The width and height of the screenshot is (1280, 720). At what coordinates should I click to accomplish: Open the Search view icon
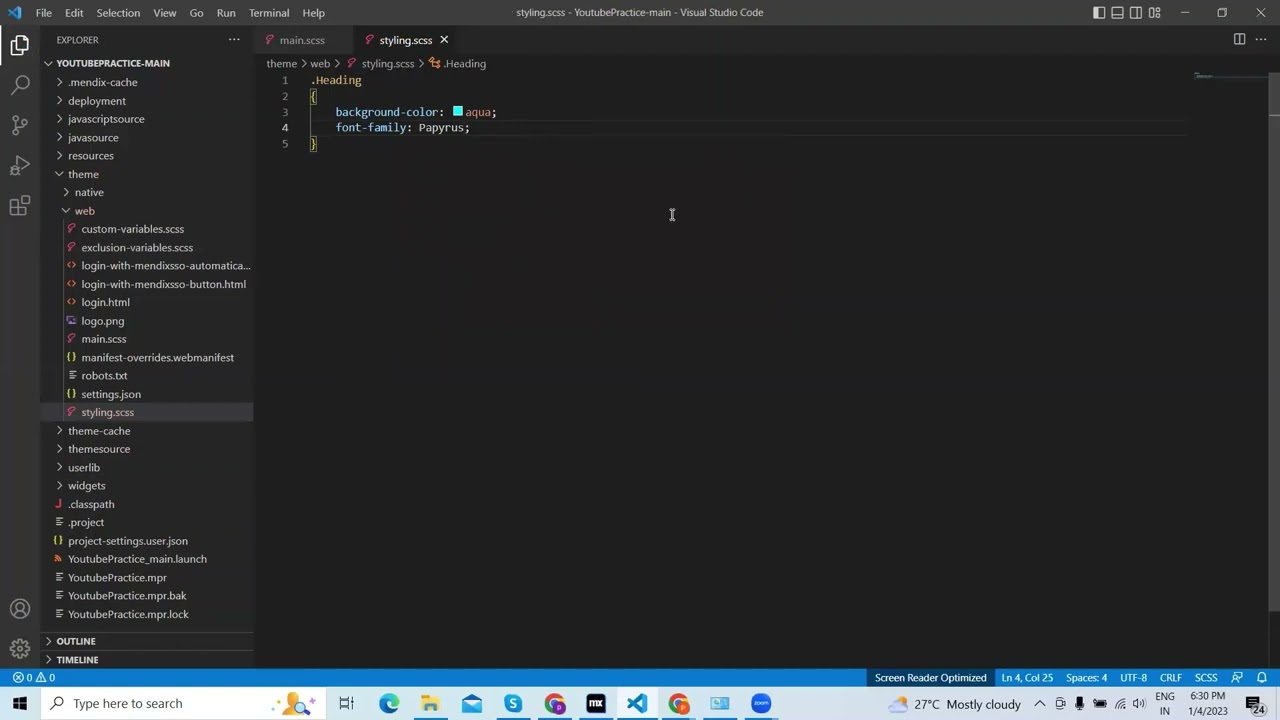(x=20, y=85)
